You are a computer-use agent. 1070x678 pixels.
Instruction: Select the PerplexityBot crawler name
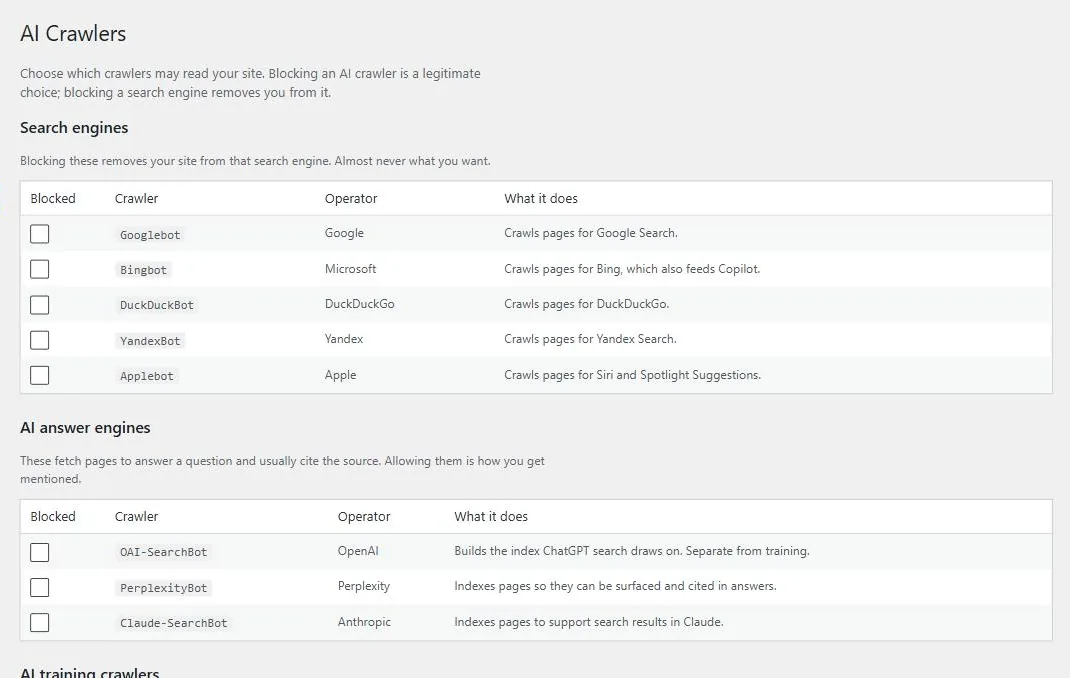163,588
